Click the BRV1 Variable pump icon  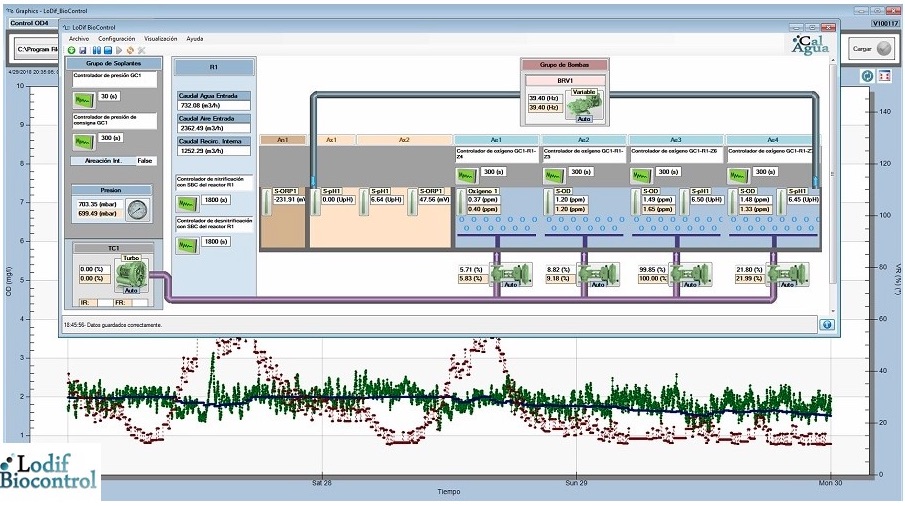[x=584, y=105]
